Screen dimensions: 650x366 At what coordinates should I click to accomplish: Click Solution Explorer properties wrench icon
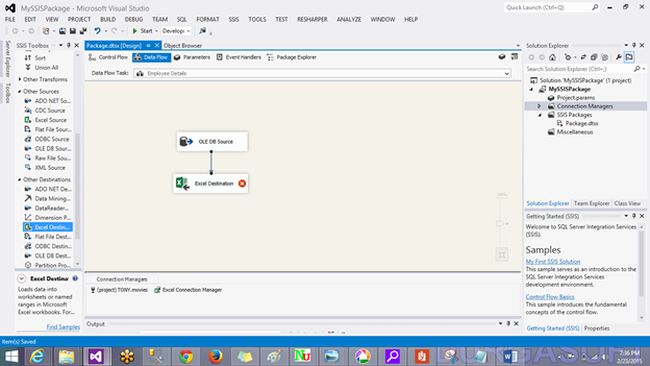point(618,57)
